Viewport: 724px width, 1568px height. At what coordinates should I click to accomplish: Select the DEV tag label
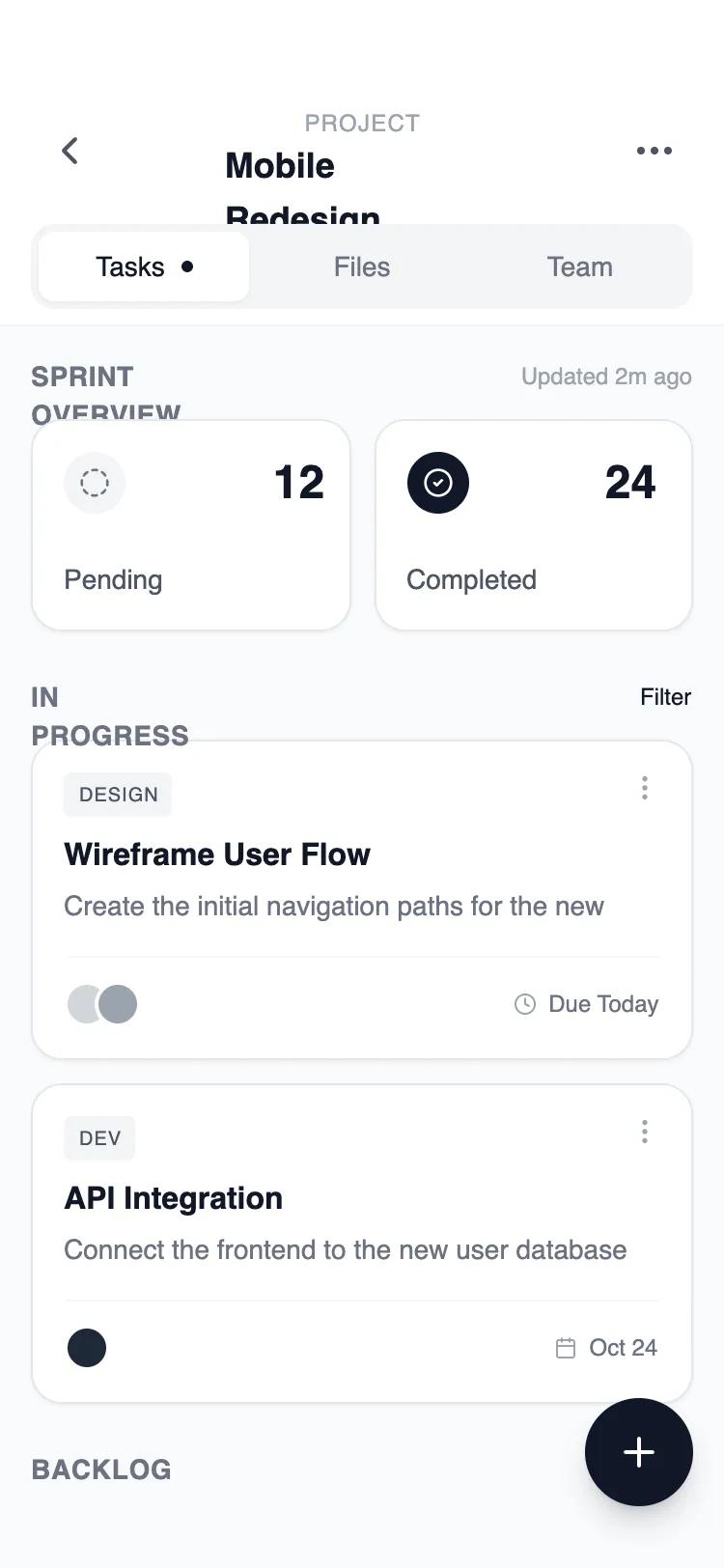pyautogui.click(x=99, y=1138)
